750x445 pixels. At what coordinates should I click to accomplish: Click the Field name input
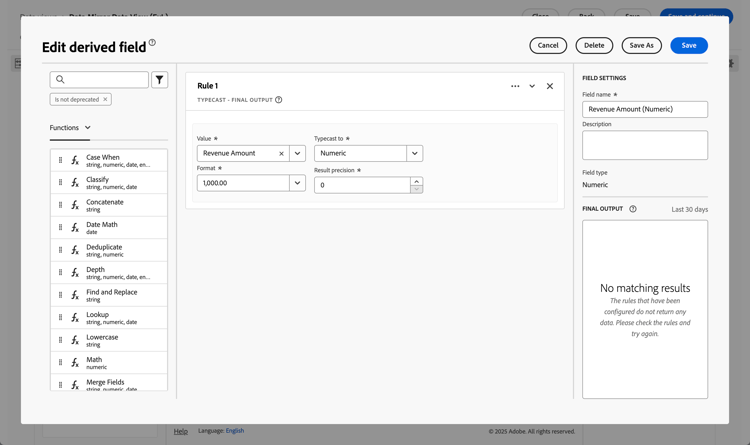(645, 109)
